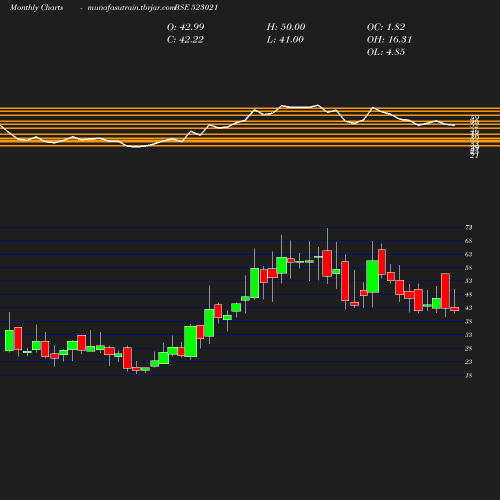Click the 58 price axis label

pyautogui.click(x=469, y=268)
